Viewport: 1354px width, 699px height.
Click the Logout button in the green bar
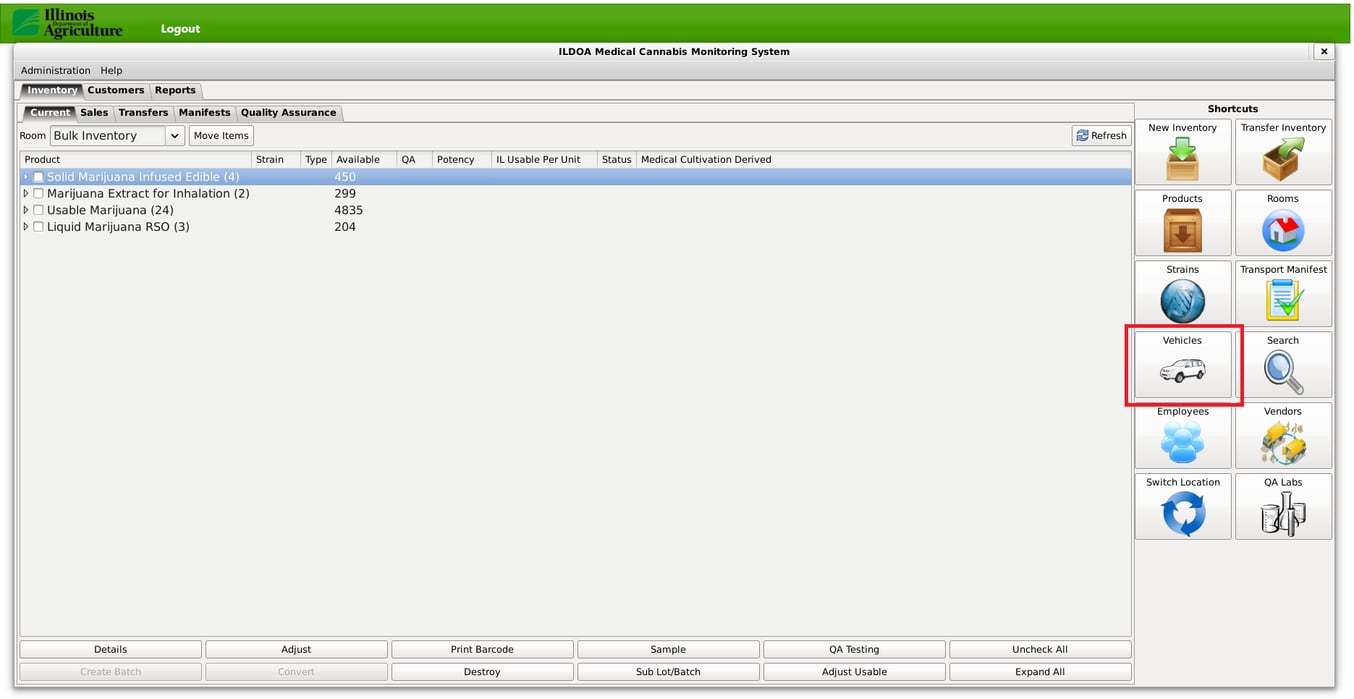[180, 29]
